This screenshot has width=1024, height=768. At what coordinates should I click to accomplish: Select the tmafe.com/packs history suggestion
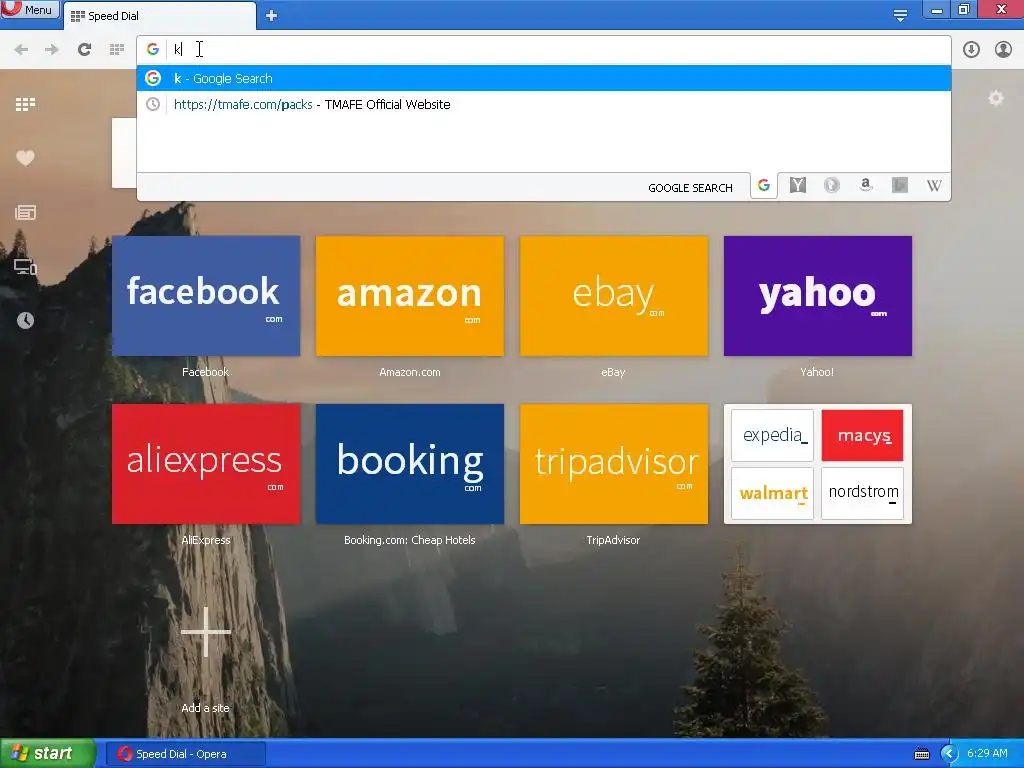tap(544, 104)
